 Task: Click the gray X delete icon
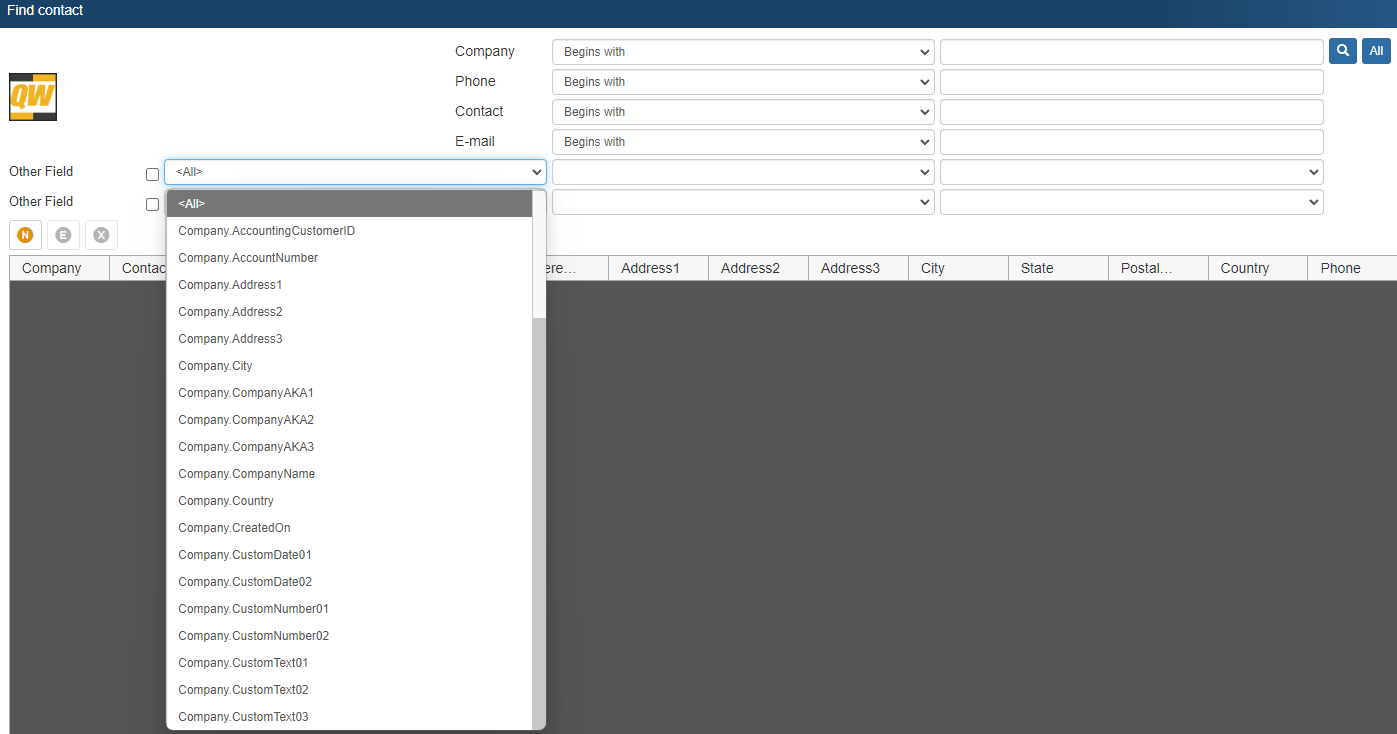pyautogui.click(x=101, y=235)
